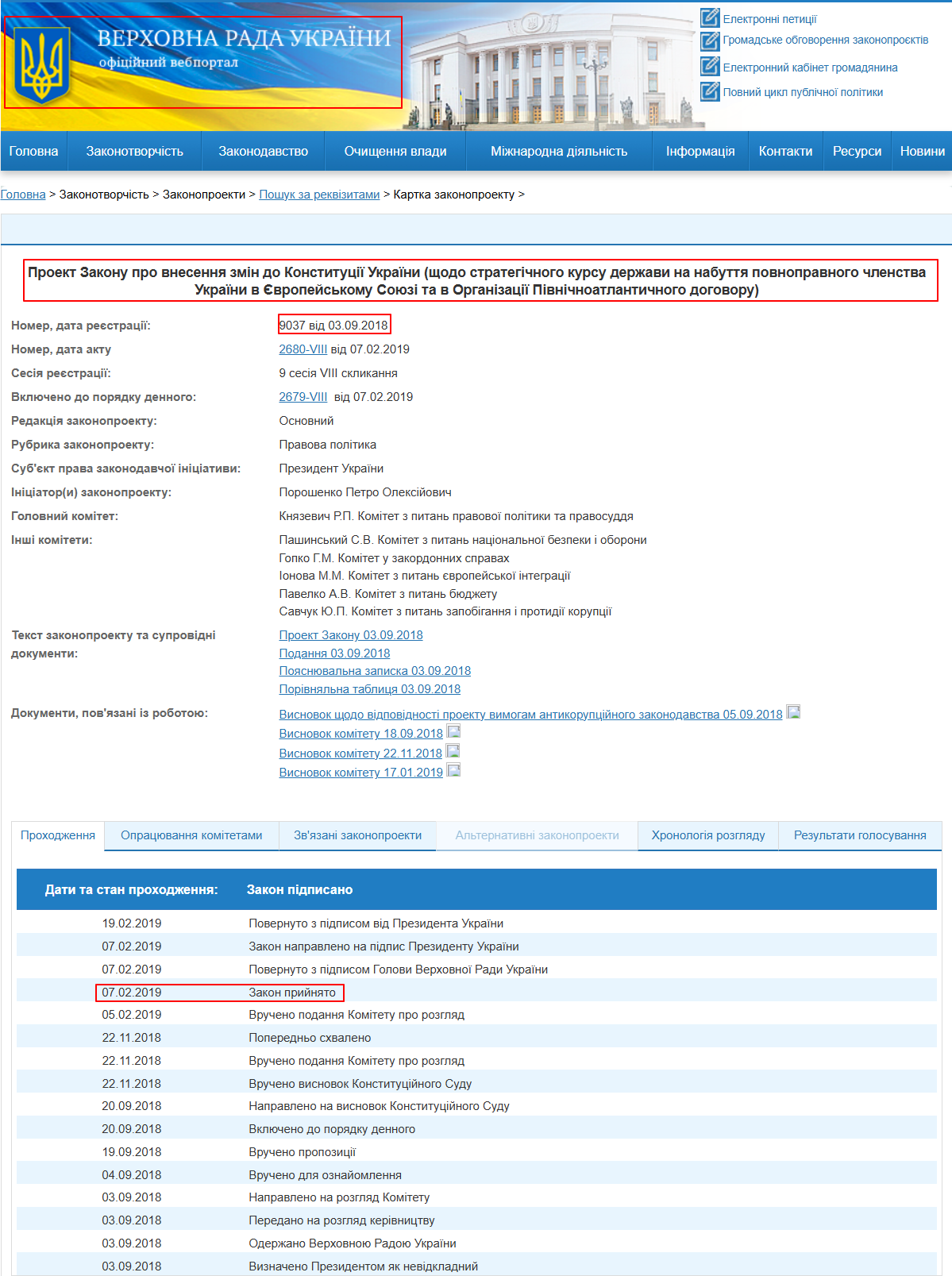Open the Міжнародна діяльність menu
Viewport: 952px width, 1276px height.
point(559,151)
